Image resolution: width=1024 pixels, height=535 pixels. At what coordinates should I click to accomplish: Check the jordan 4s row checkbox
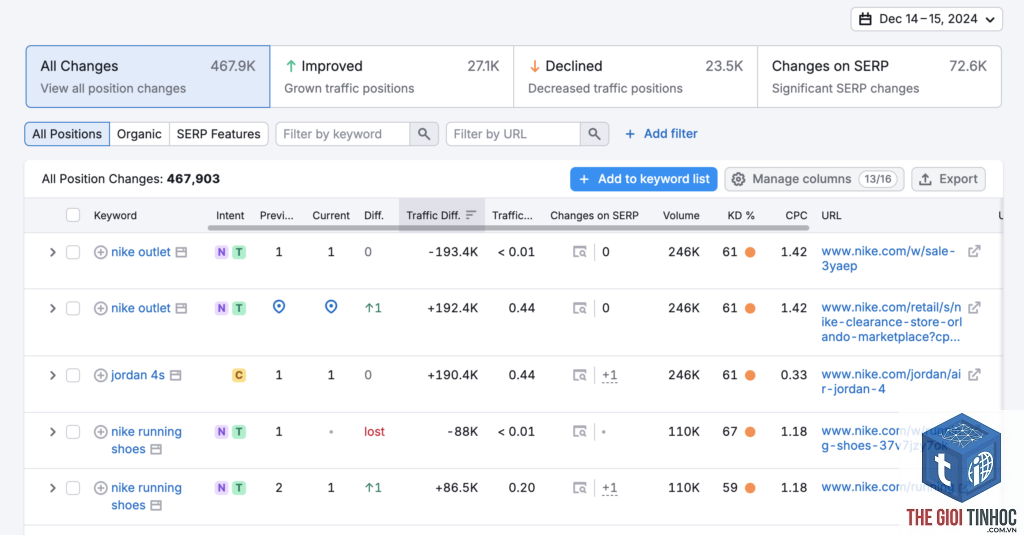73,376
